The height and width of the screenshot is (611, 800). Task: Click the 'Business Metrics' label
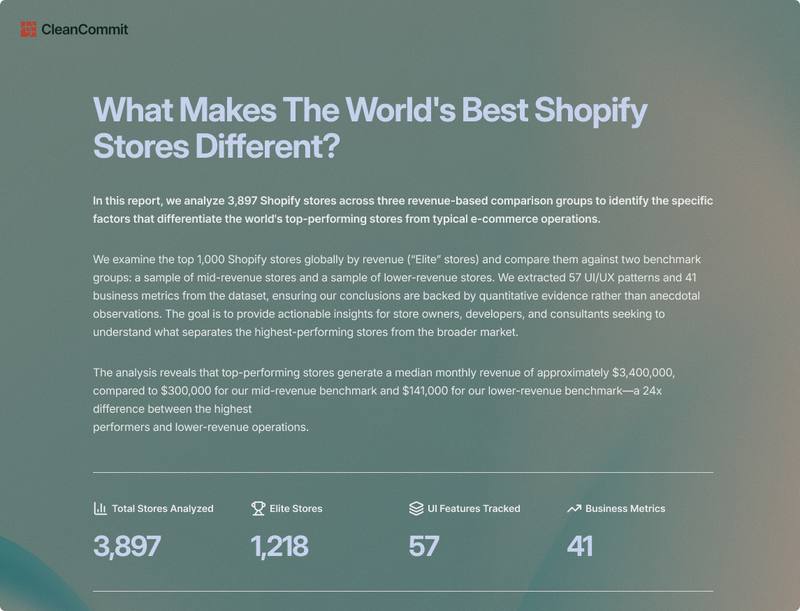(625, 508)
